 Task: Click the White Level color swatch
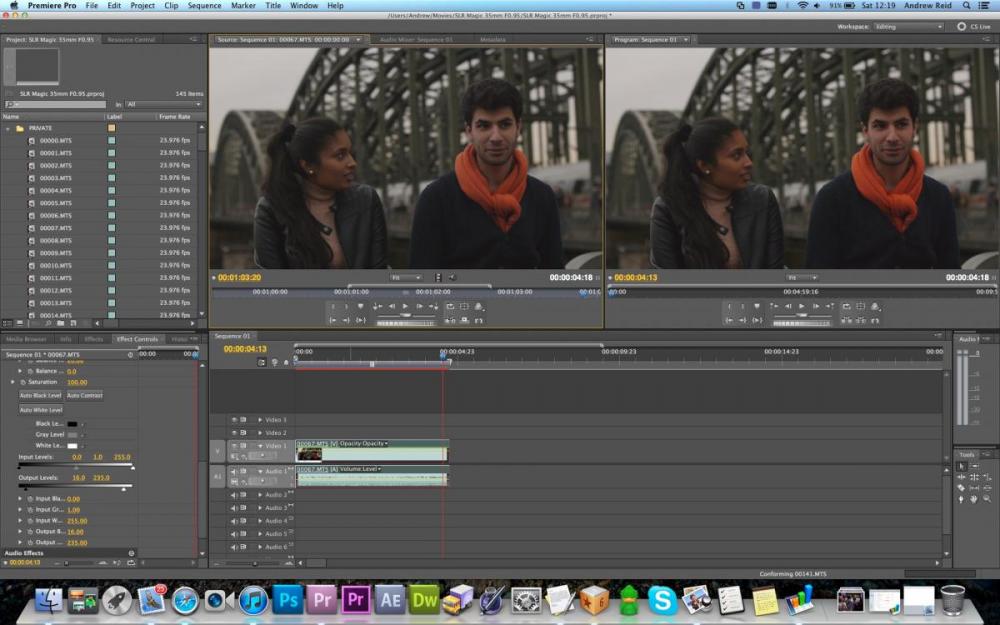point(73,445)
